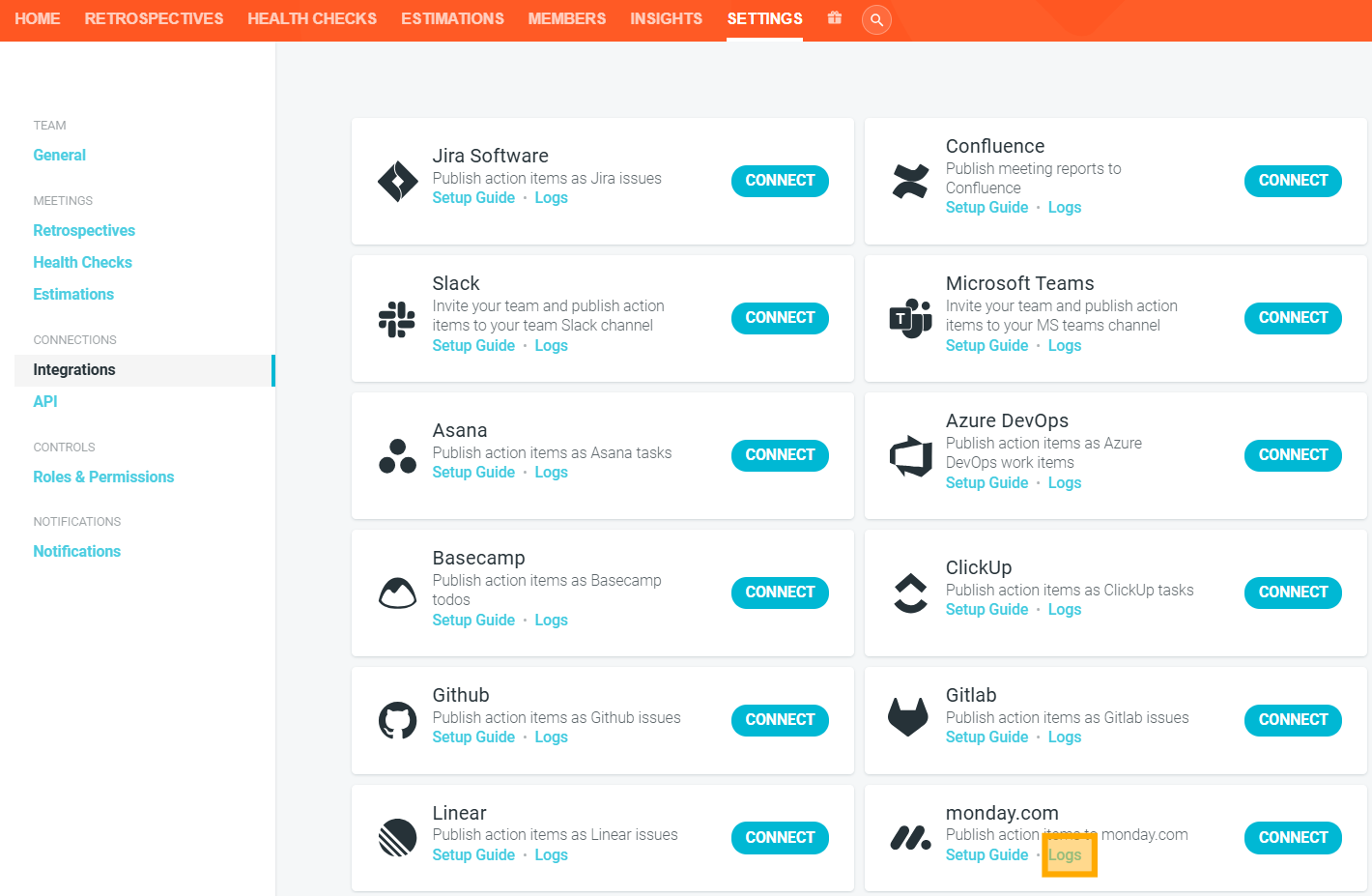Connect the Azure DevOps integration
Screen dimensions: 1372x896
(x=1293, y=455)
